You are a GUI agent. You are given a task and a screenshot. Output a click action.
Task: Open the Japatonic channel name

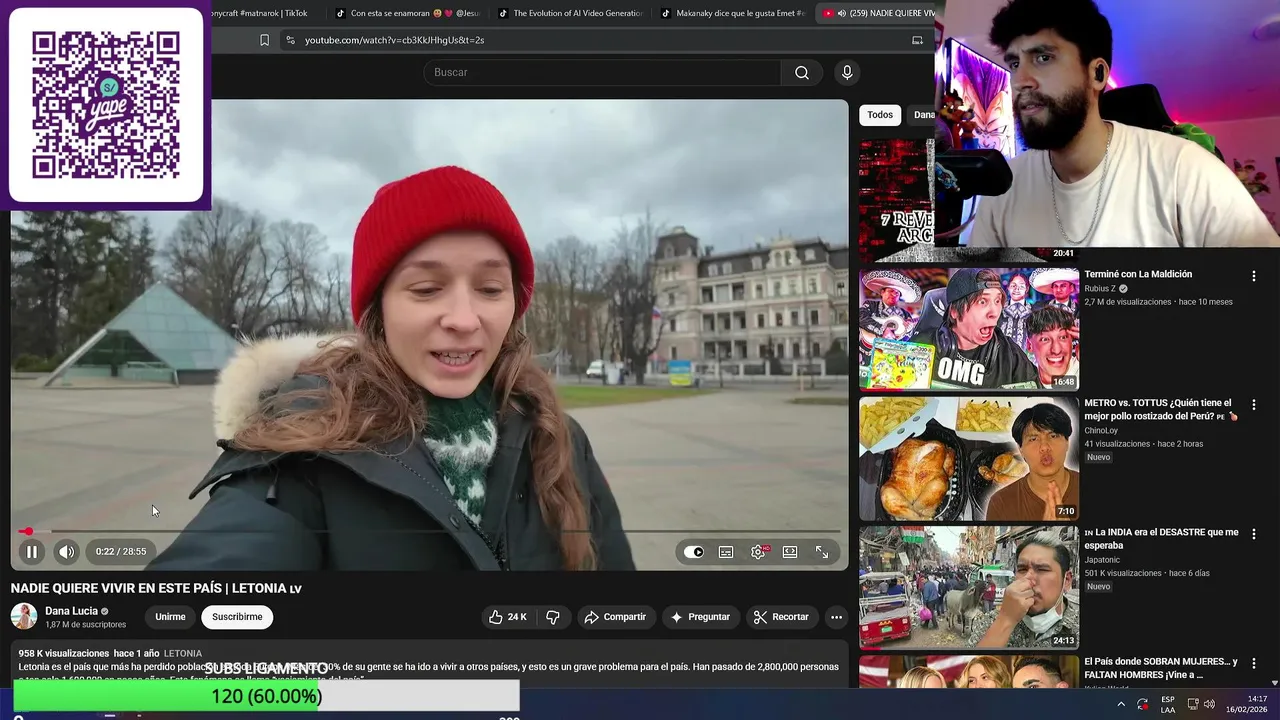pos(1103,560)
